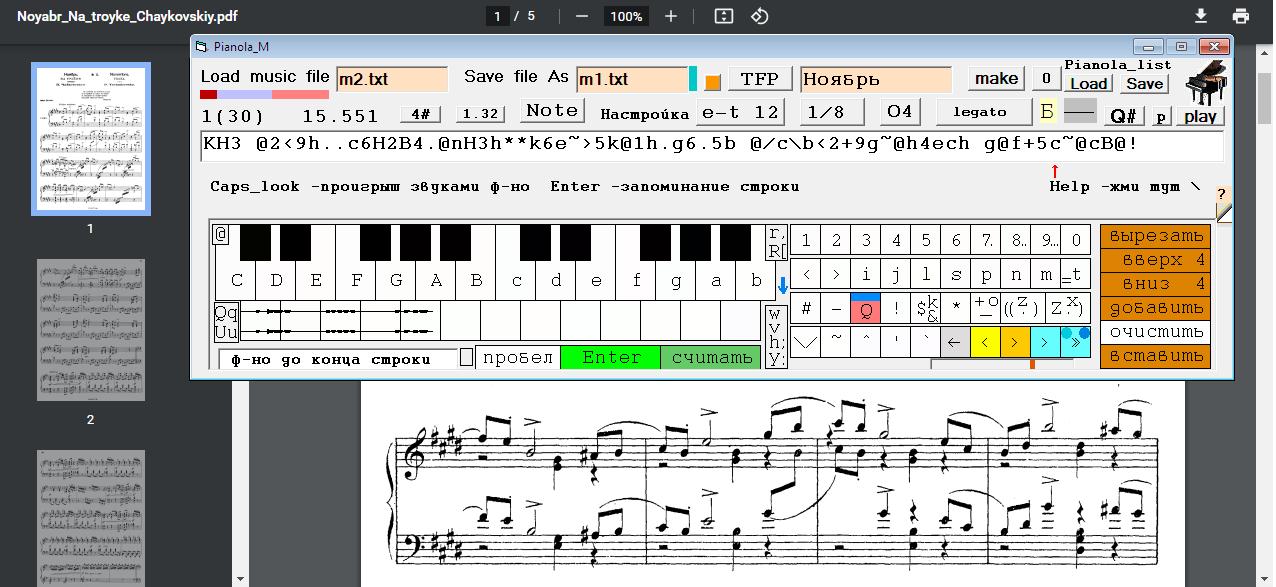Click the red Q key in symbol grid
The width and height of the screenshot is (1276, 587).
tap(865, 309)
